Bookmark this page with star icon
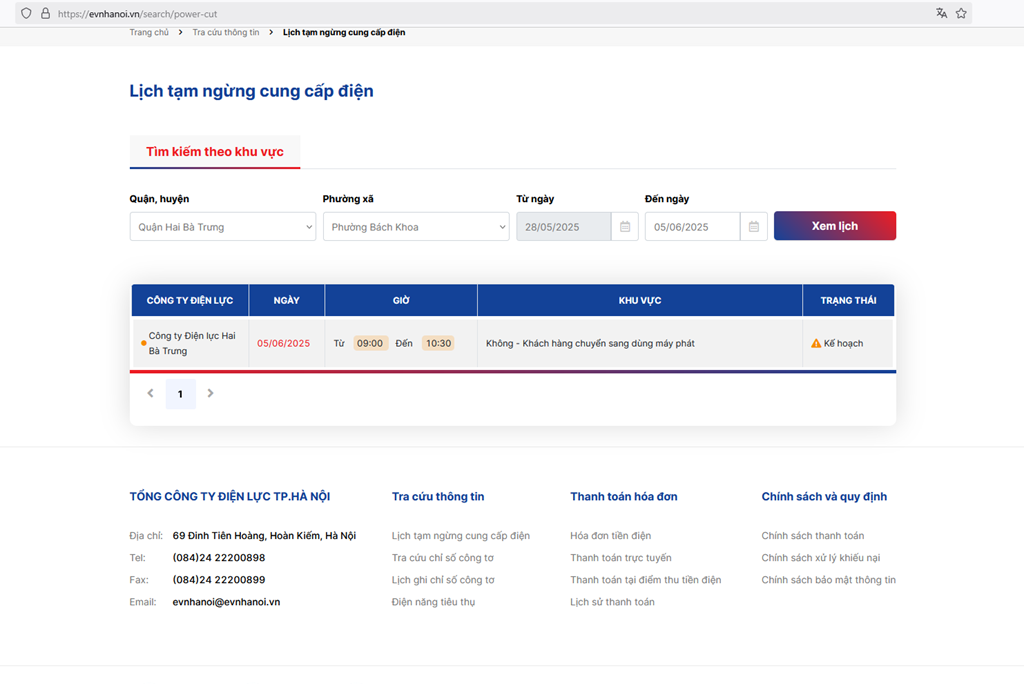Screen dimensions: 1024x684 [x=961, y=13]
